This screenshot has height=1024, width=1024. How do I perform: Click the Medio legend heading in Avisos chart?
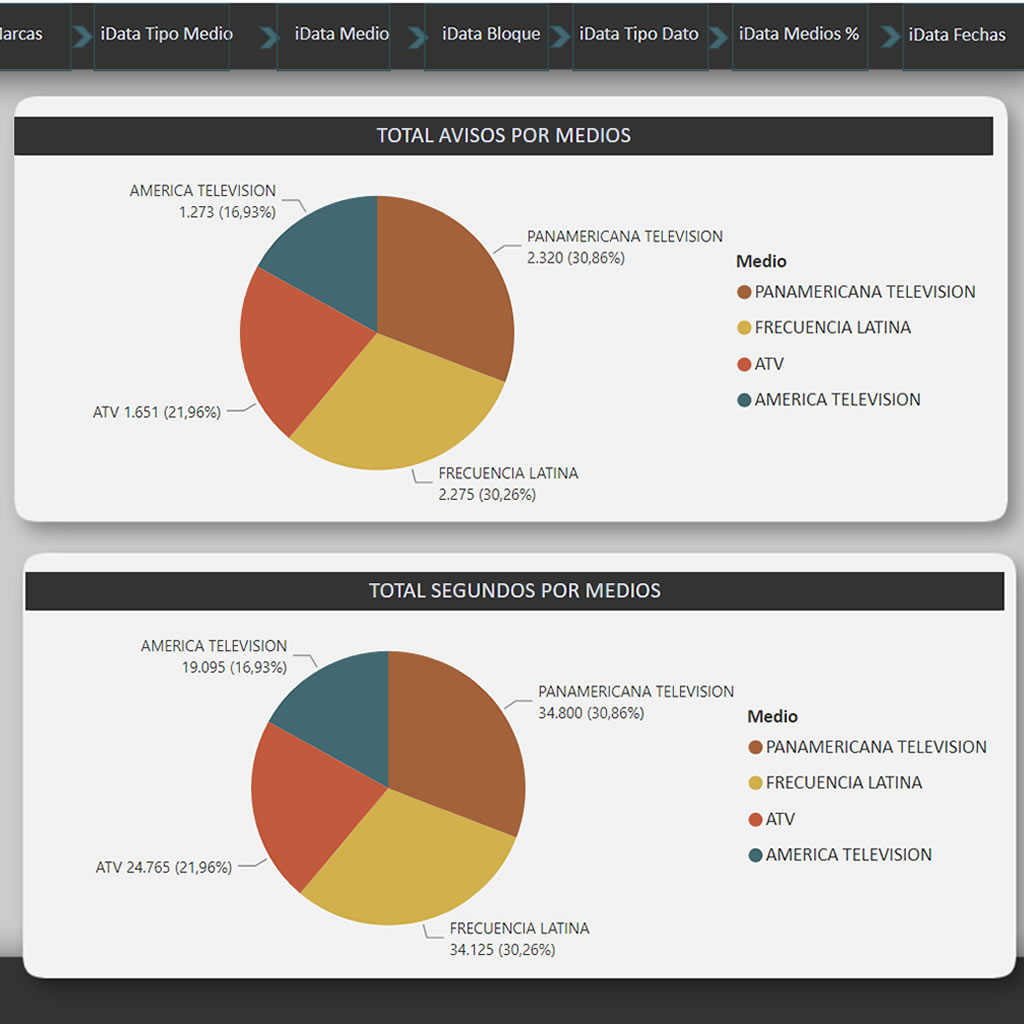coord(761,262)
